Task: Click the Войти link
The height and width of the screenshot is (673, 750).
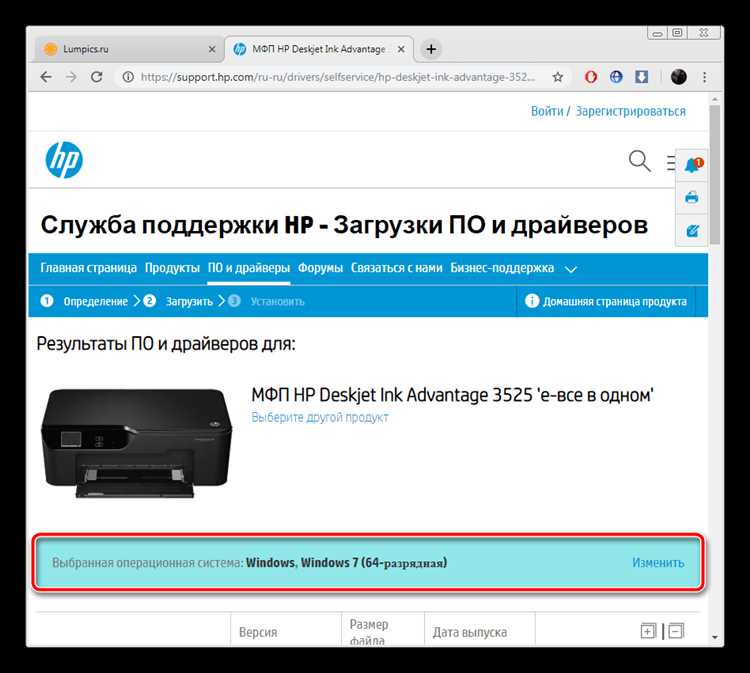Action: click(x=547, y=111)
